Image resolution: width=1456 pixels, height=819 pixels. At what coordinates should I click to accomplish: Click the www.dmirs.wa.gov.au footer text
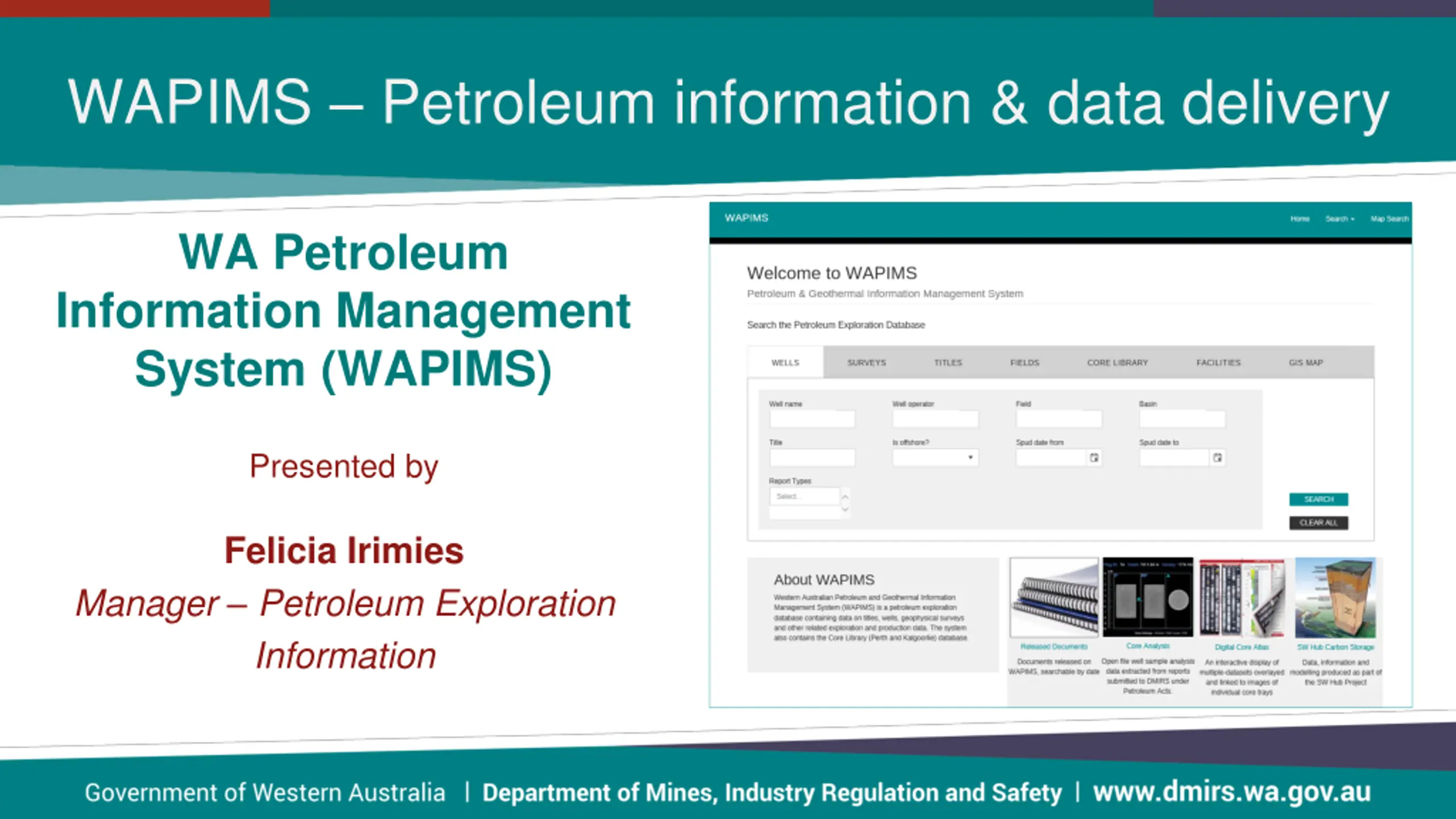click(1232, 792)
